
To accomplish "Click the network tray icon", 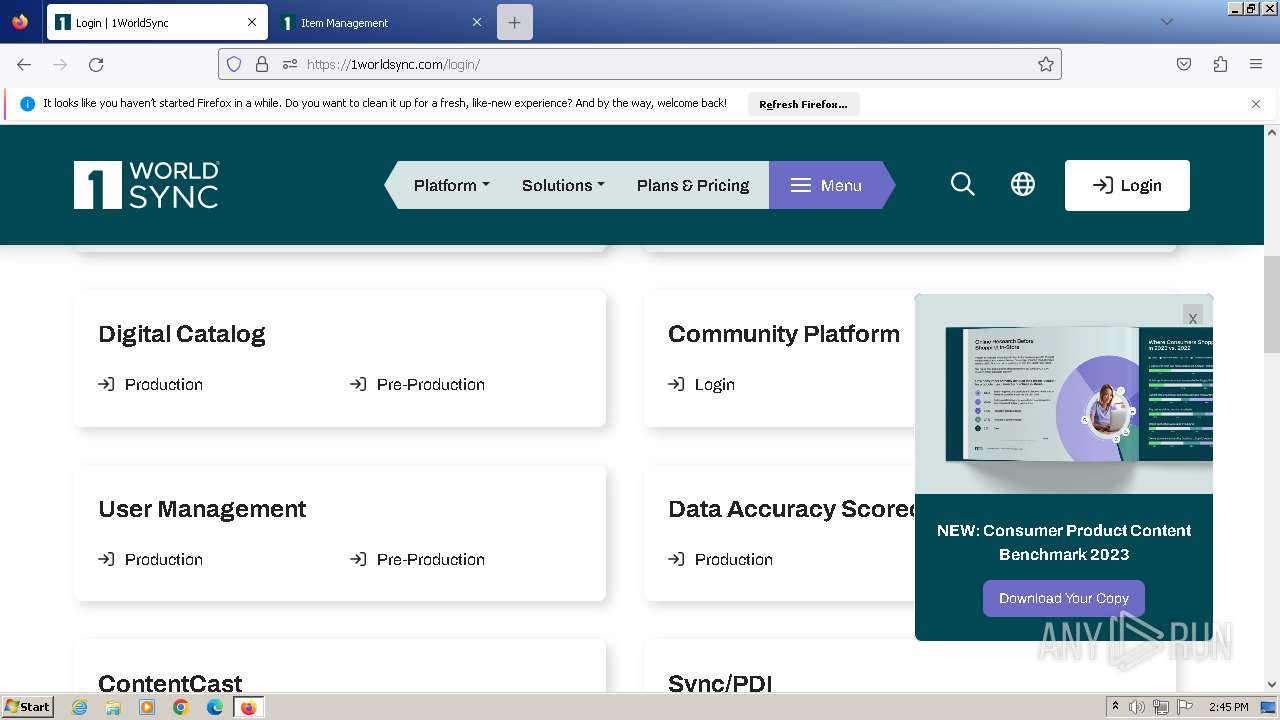I will point(1161,707).
